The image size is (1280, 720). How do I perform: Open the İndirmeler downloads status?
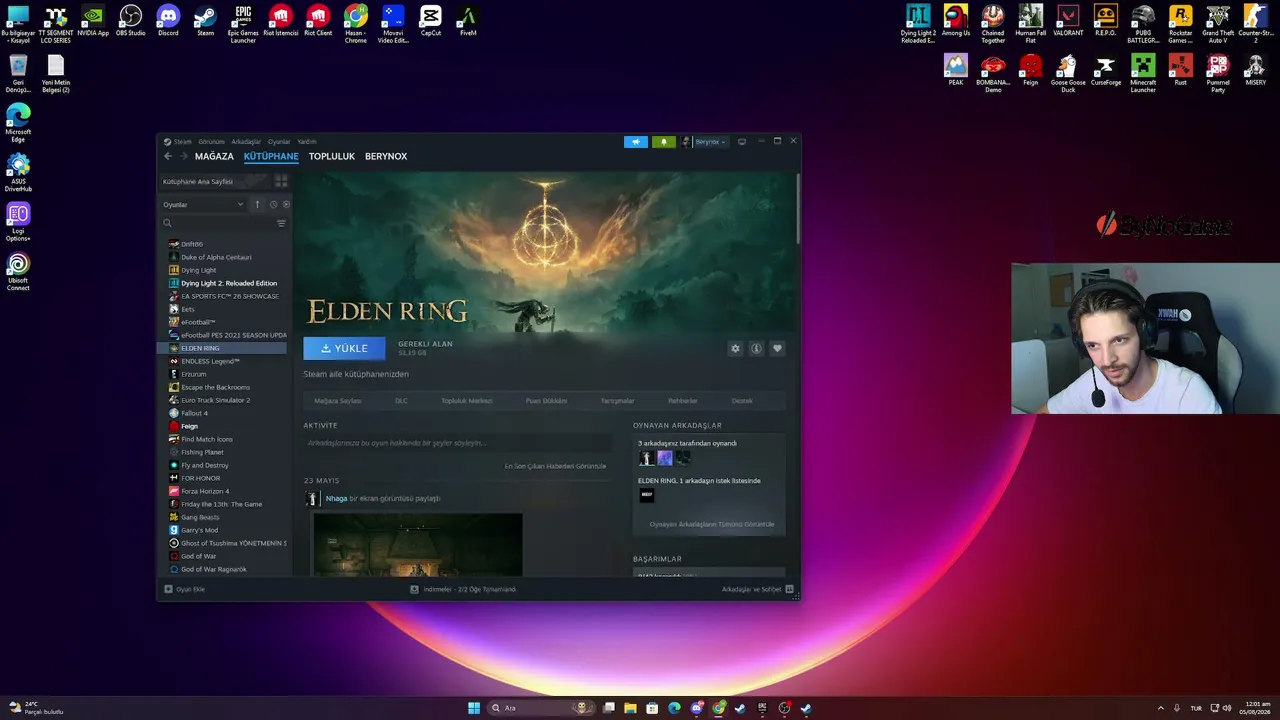coord(463,589)
